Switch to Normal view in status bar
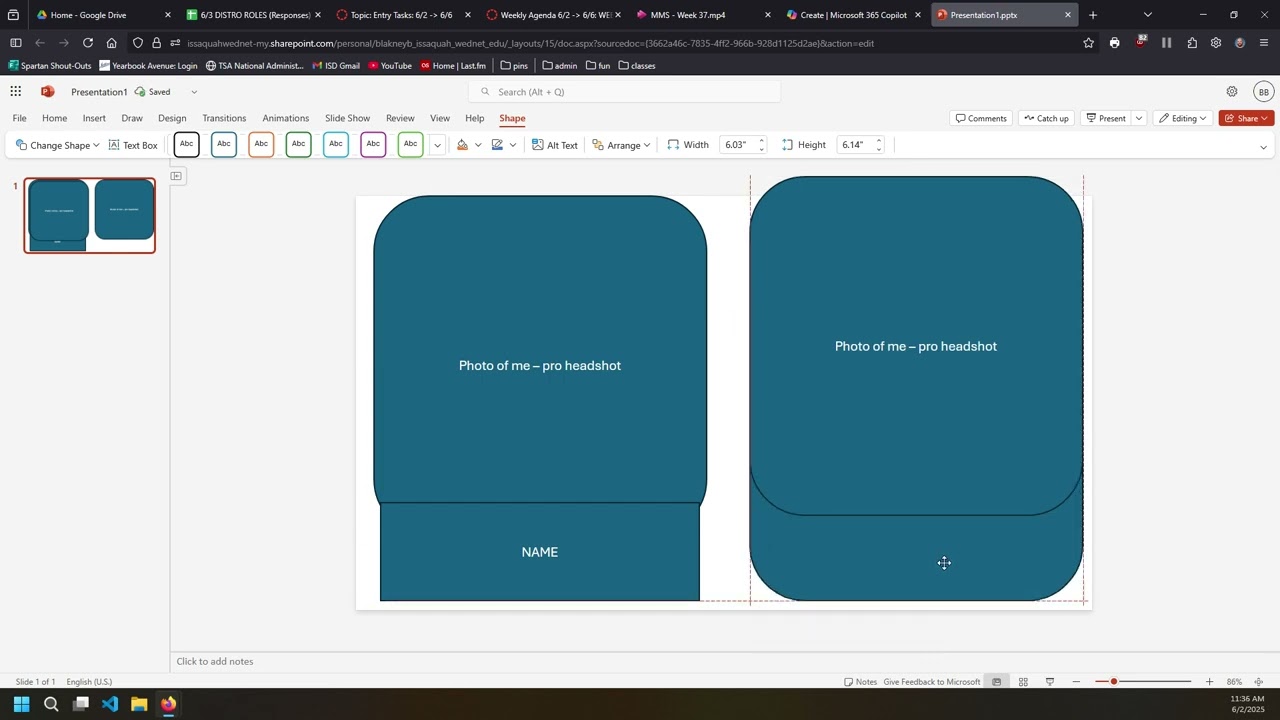 pyautogui.click(x=996, y=682)
